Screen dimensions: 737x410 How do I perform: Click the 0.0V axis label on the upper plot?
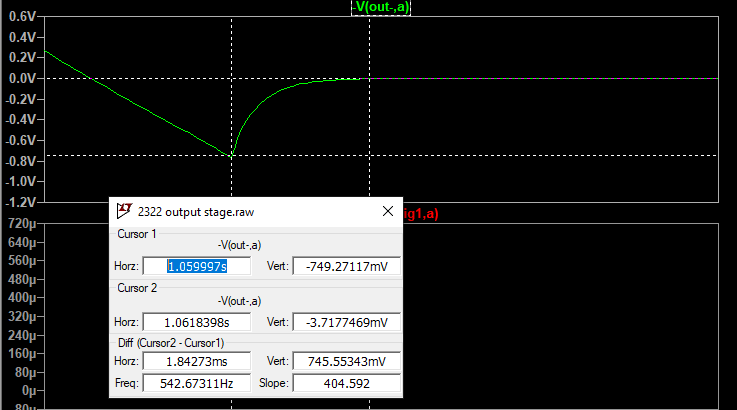click(22, 78)
